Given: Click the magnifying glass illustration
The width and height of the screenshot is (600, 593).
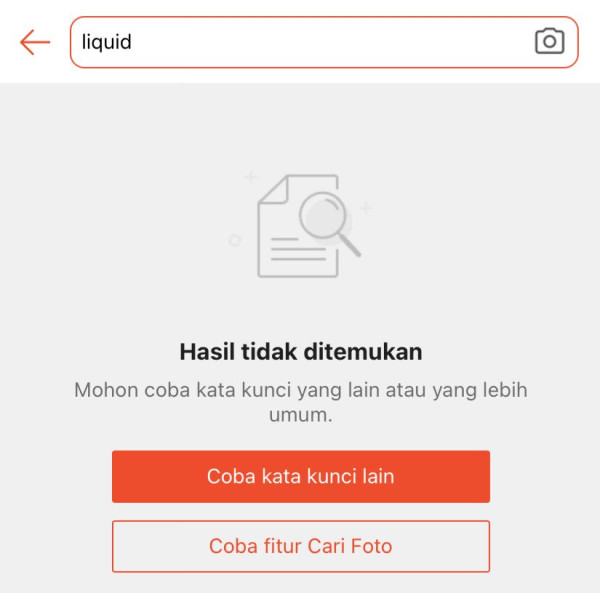Looking at the screenshot, I should [x=329, y=223].
